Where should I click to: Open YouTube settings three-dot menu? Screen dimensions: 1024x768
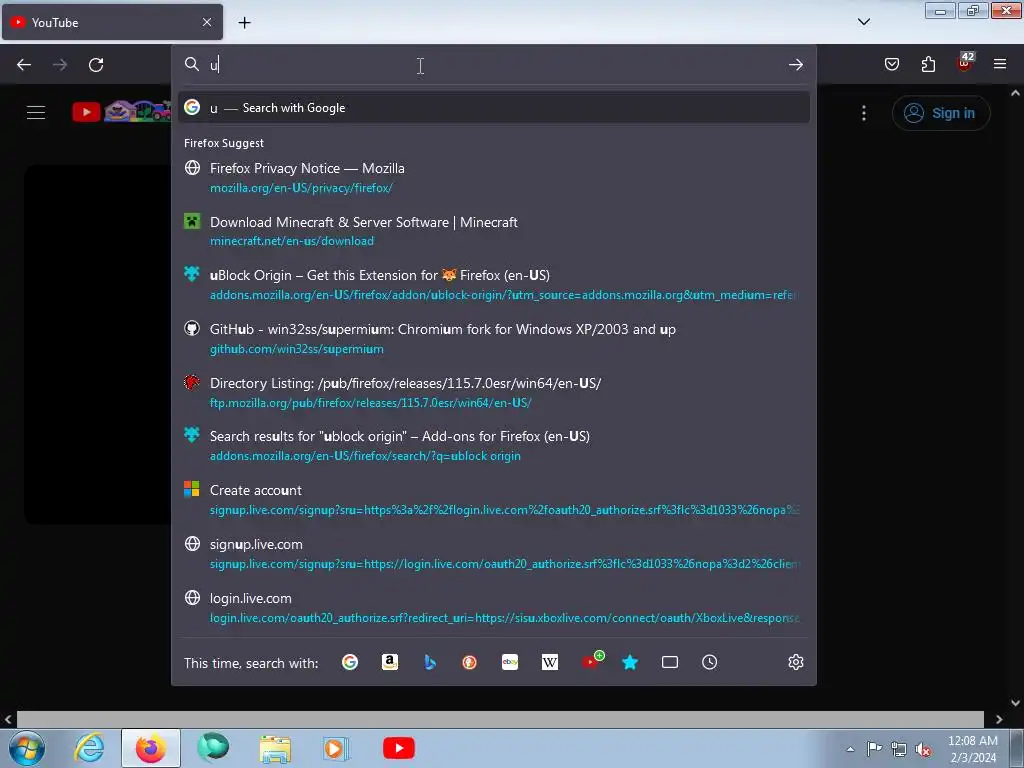tap(864, 113)
